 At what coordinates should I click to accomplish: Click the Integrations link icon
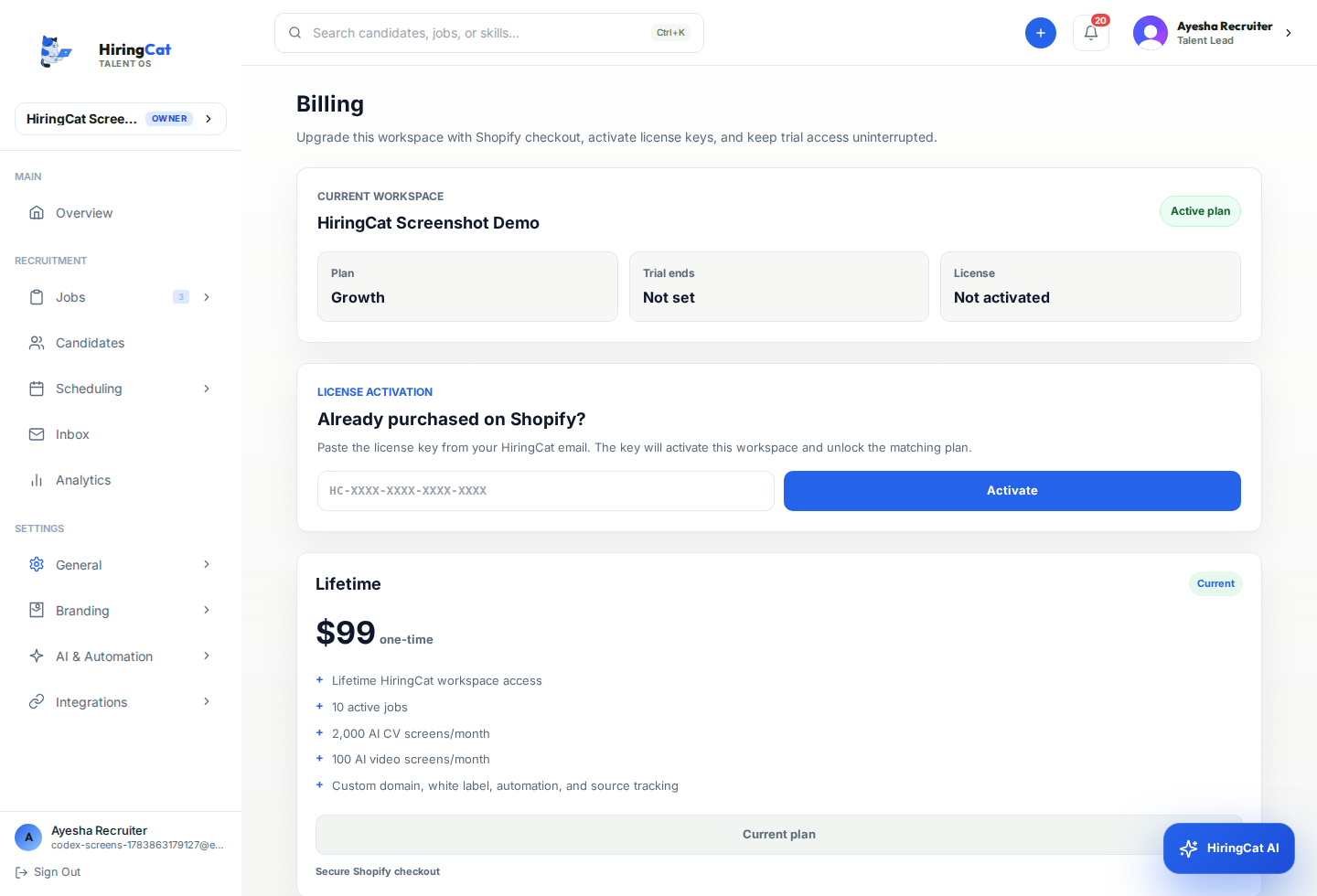[x=37, y=701]
